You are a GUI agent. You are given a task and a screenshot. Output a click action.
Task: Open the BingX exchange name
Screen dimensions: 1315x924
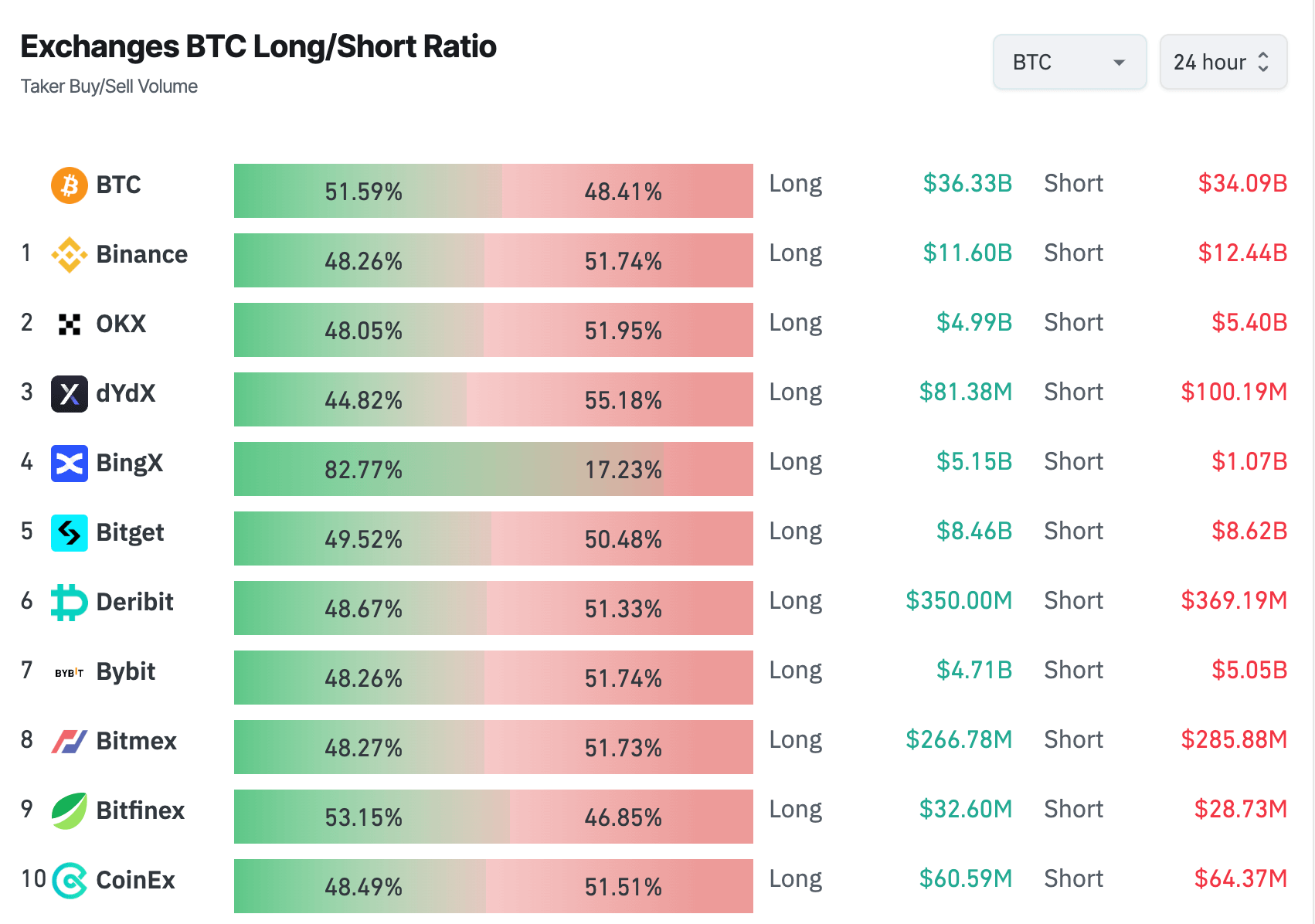130,464
